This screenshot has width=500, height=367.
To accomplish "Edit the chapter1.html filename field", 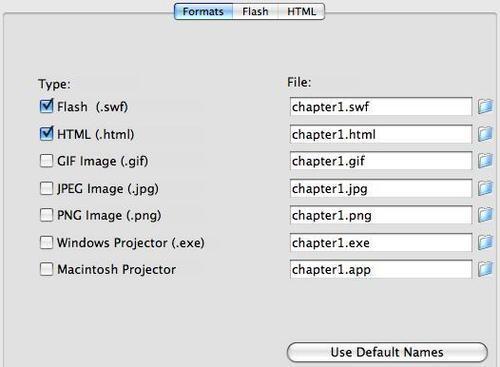I will coord(381,134).
